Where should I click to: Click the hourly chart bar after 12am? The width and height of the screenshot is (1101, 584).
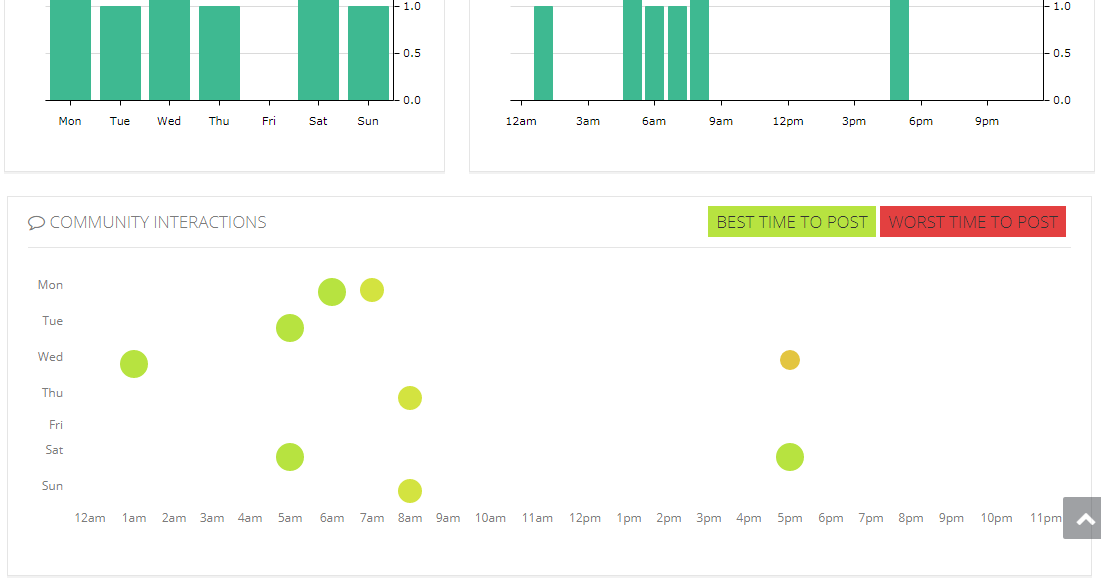coord(543,54)
